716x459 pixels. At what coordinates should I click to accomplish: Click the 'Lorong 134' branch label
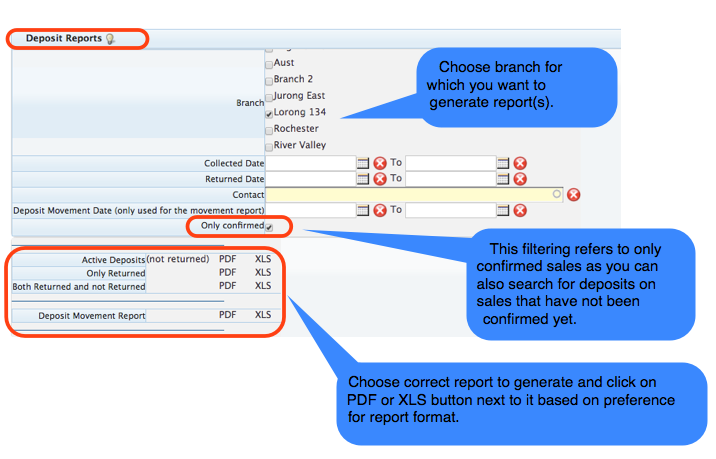coord(300,112)
